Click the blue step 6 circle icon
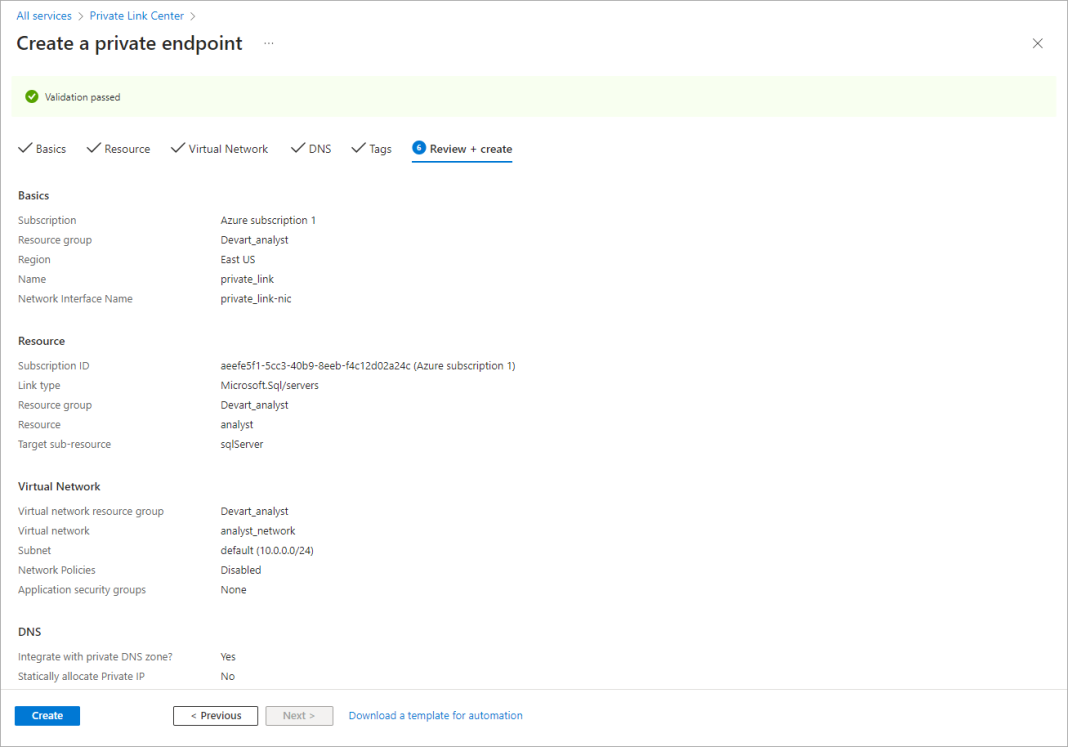The width and height of the screenshot is (1068, 747). coord(419,148)
